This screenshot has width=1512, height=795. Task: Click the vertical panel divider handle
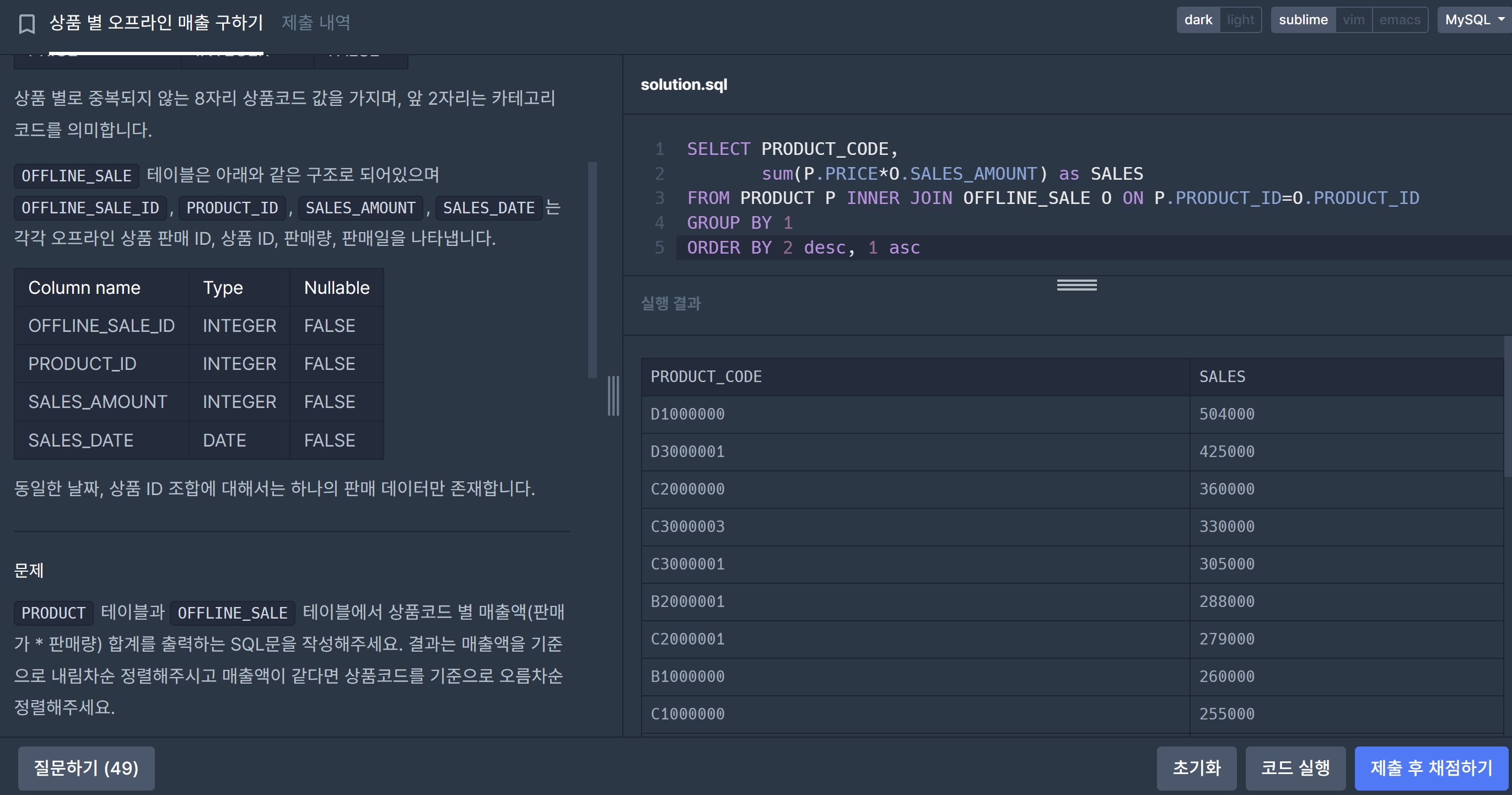pos(614,396)
